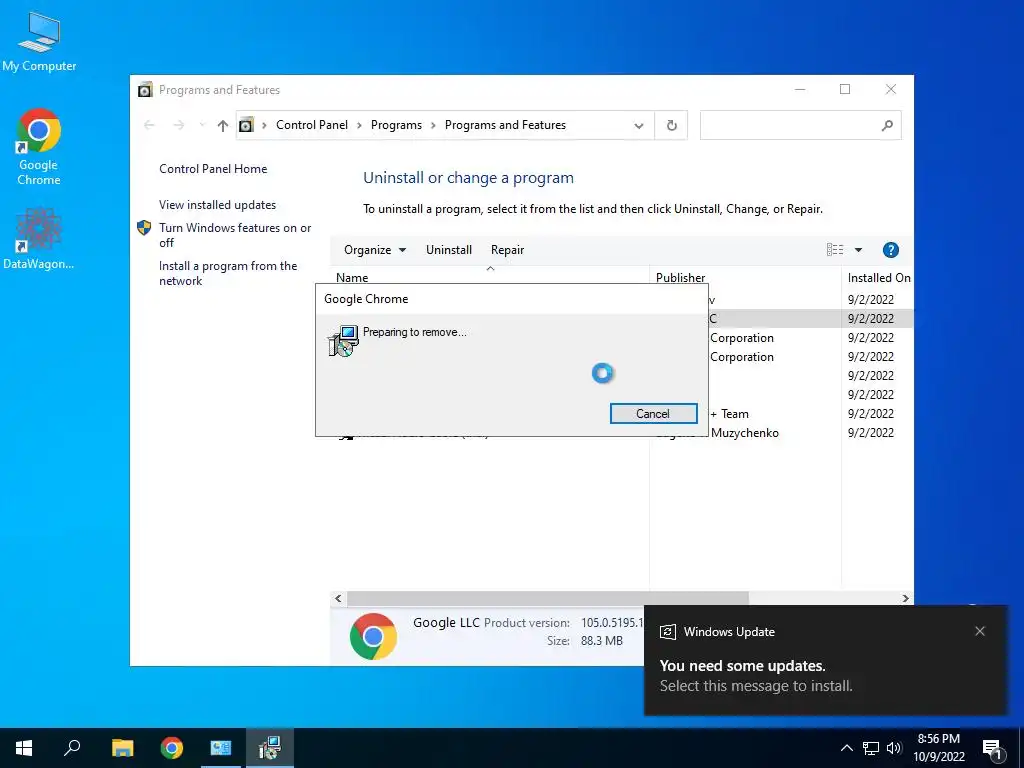Cancel the Google Chrome removal dialog
Screen dimensions: 1024x768
point(653,413)
